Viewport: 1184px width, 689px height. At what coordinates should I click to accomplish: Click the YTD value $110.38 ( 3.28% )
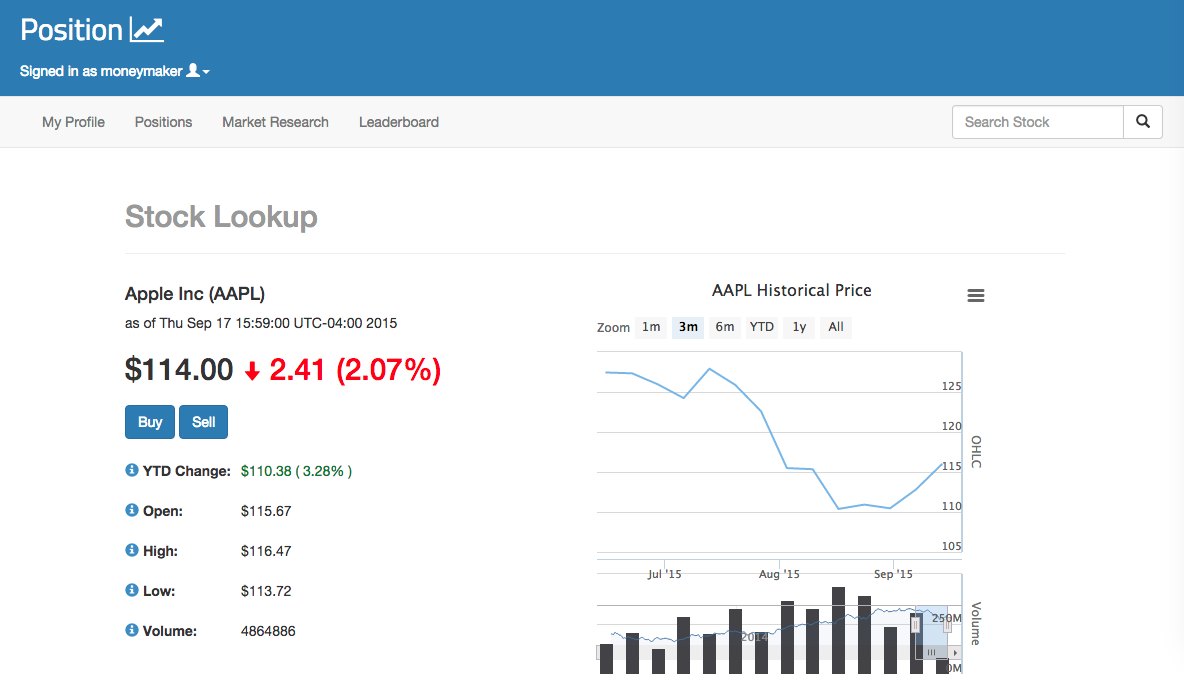pyautogui.click(x=296, y=471)
